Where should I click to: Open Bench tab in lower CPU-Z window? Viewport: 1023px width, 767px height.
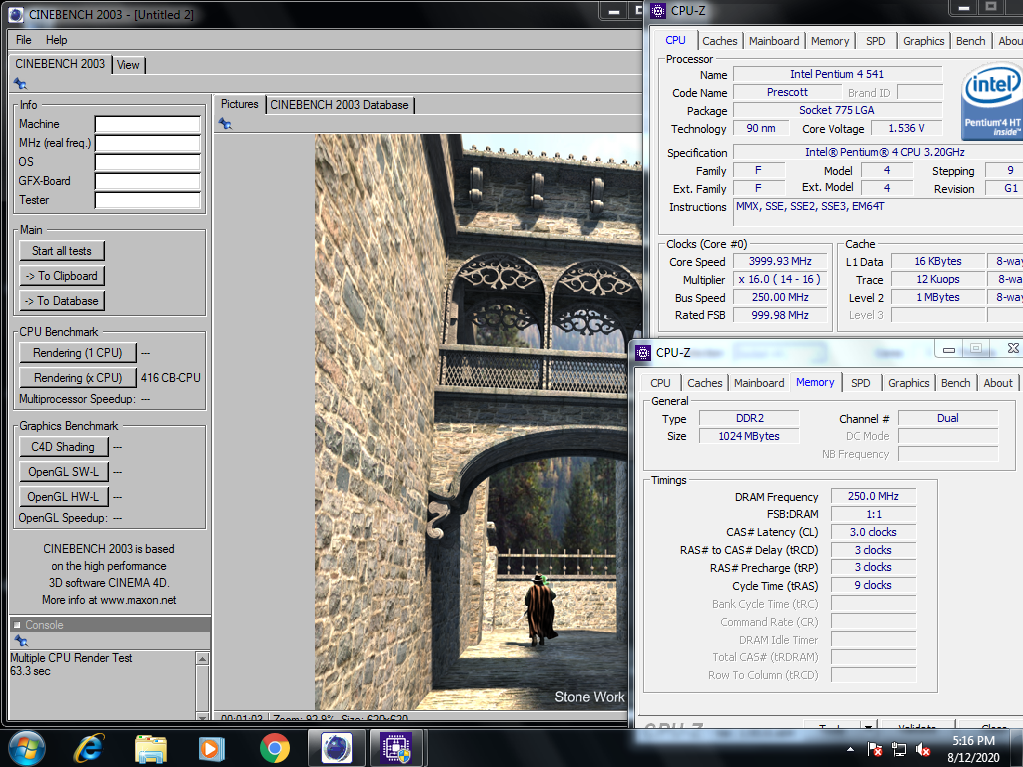[955, 384]
